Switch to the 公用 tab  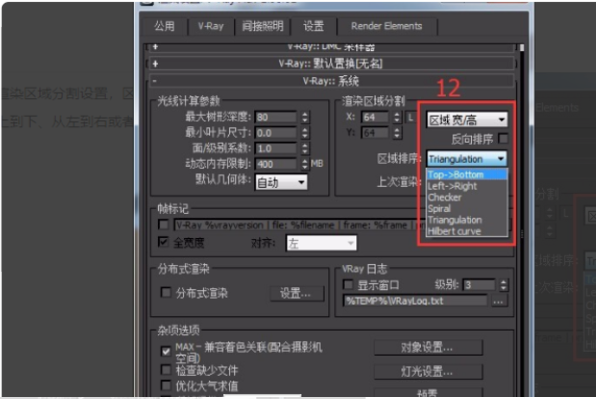tap(165, 26)
